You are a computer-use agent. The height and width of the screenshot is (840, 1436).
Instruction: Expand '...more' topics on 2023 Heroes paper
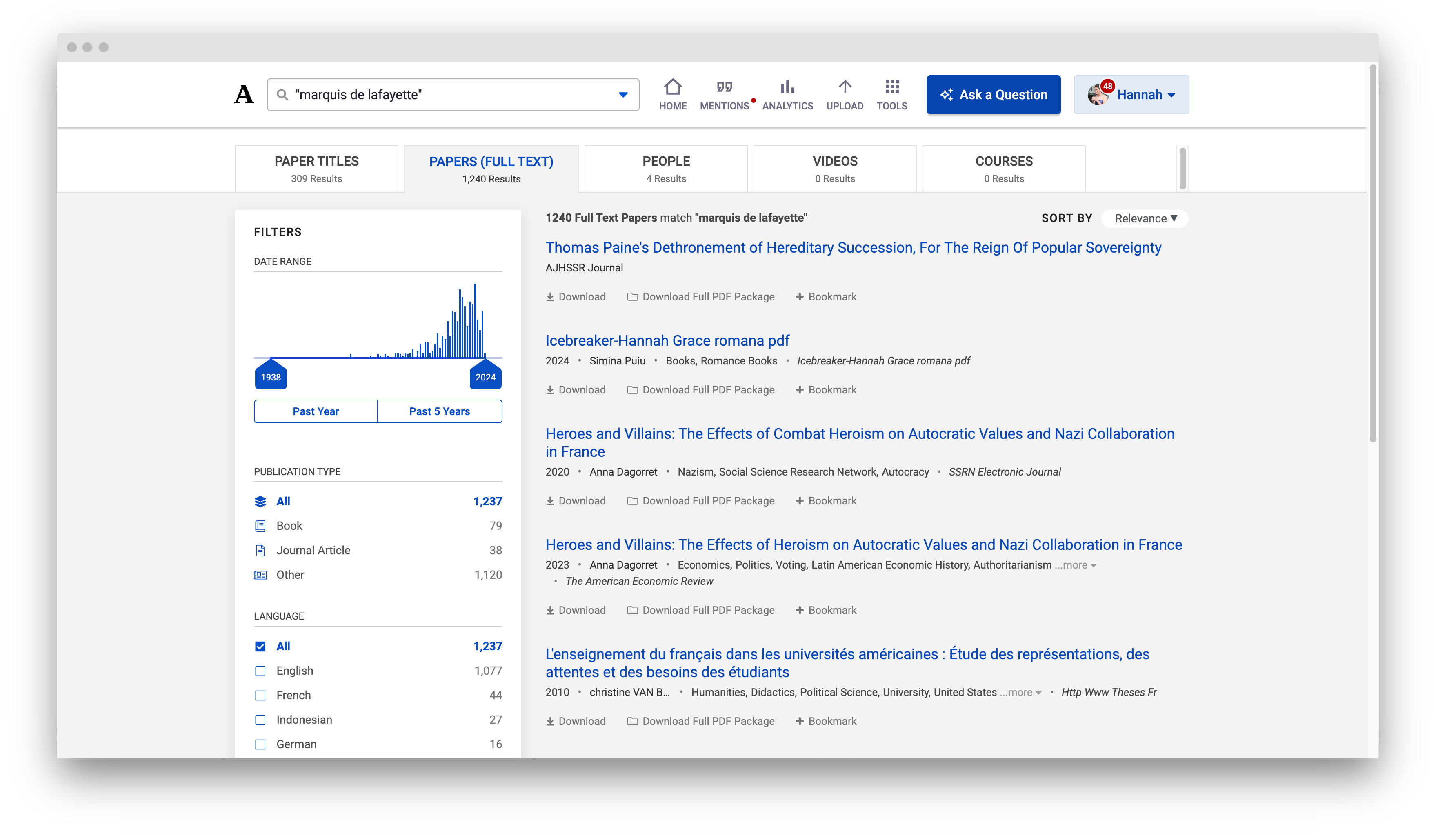1075,565
